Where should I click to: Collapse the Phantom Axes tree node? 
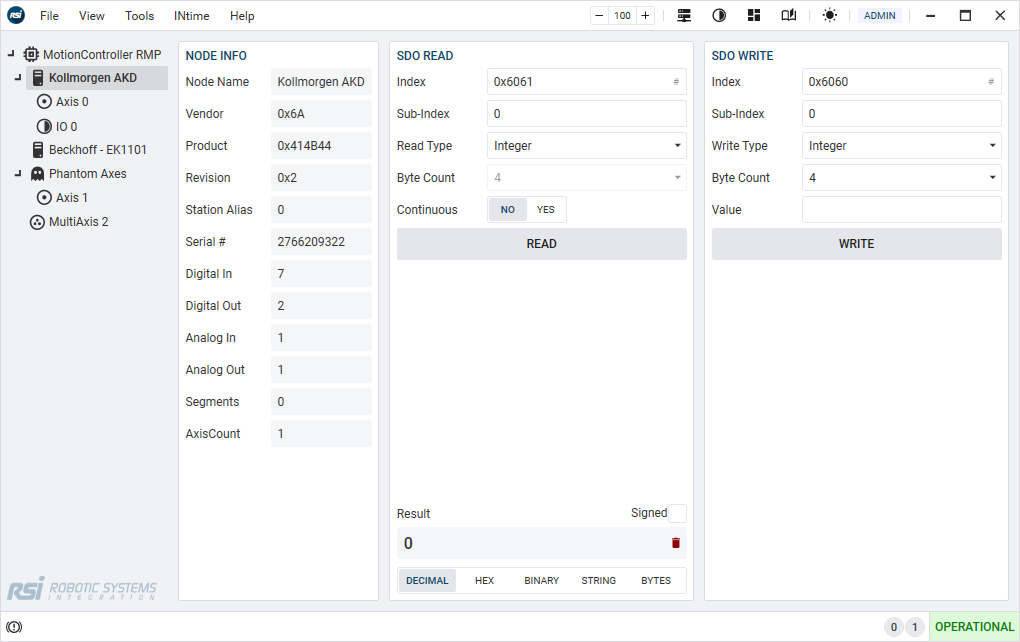point(18,174)
